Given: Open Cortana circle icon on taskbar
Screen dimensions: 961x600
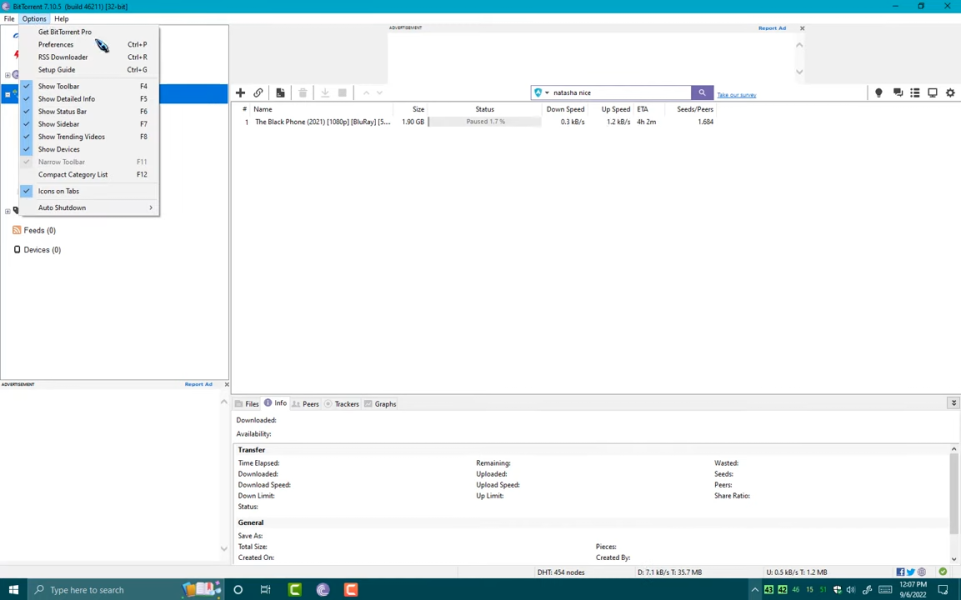Looking at the screenshot, I should pos(238,590).
